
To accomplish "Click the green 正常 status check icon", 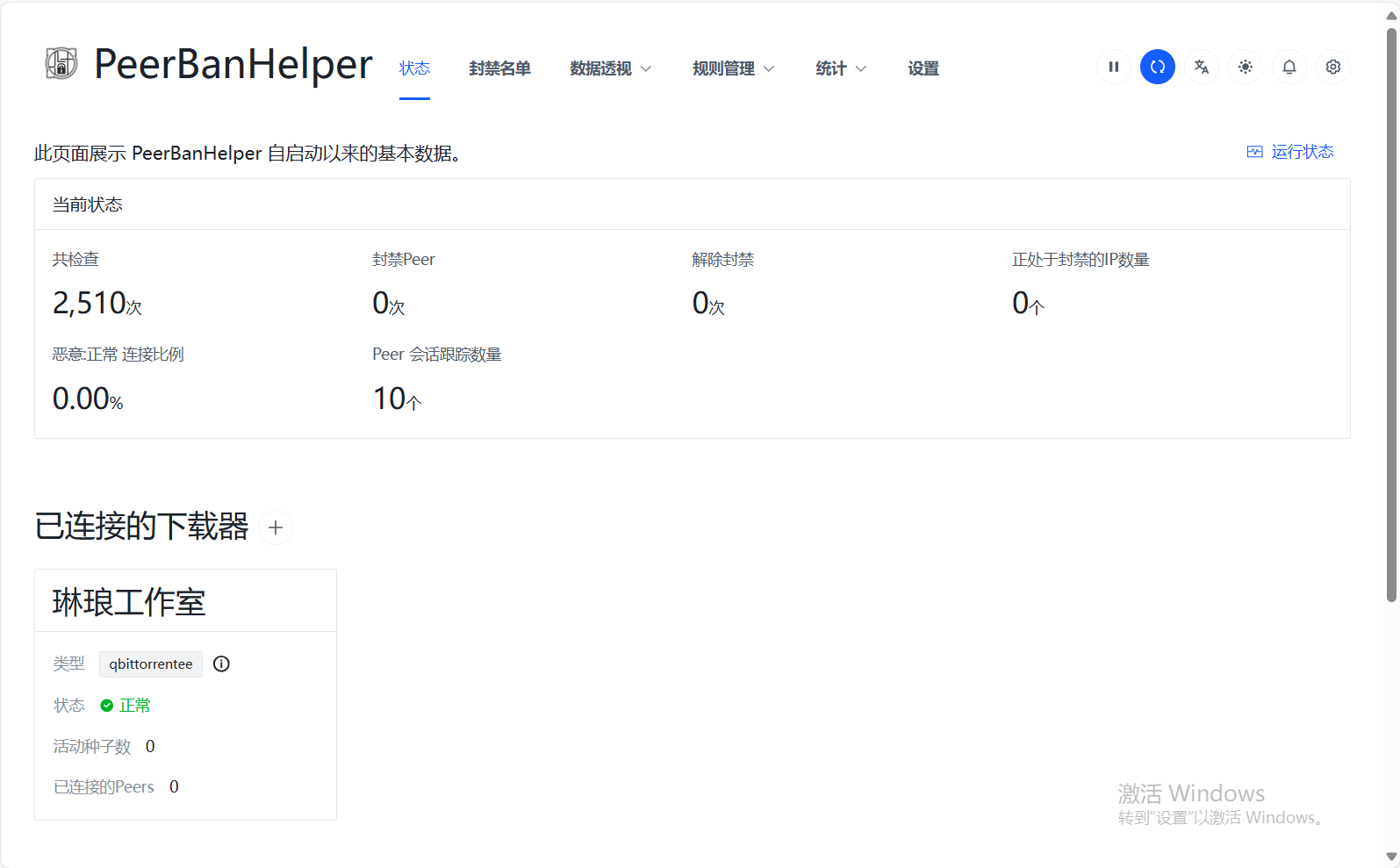I will pos(107,706).
